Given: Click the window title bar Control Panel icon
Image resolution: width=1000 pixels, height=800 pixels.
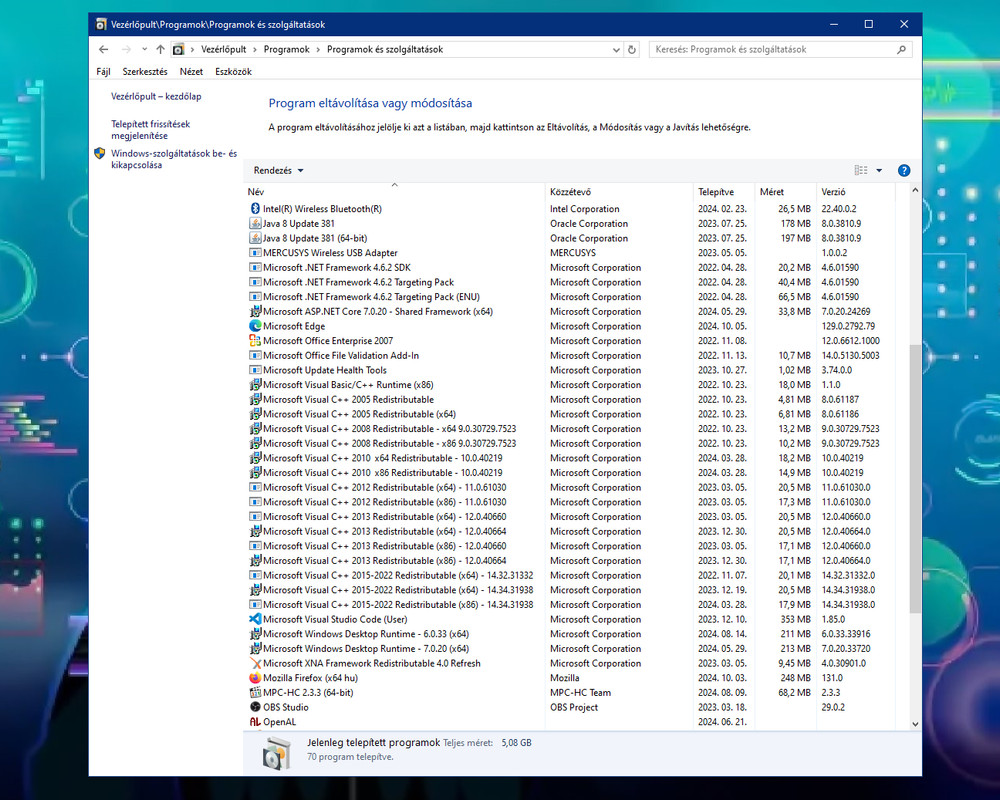Looking at the screenshot, I should click(x=101, y=24).
